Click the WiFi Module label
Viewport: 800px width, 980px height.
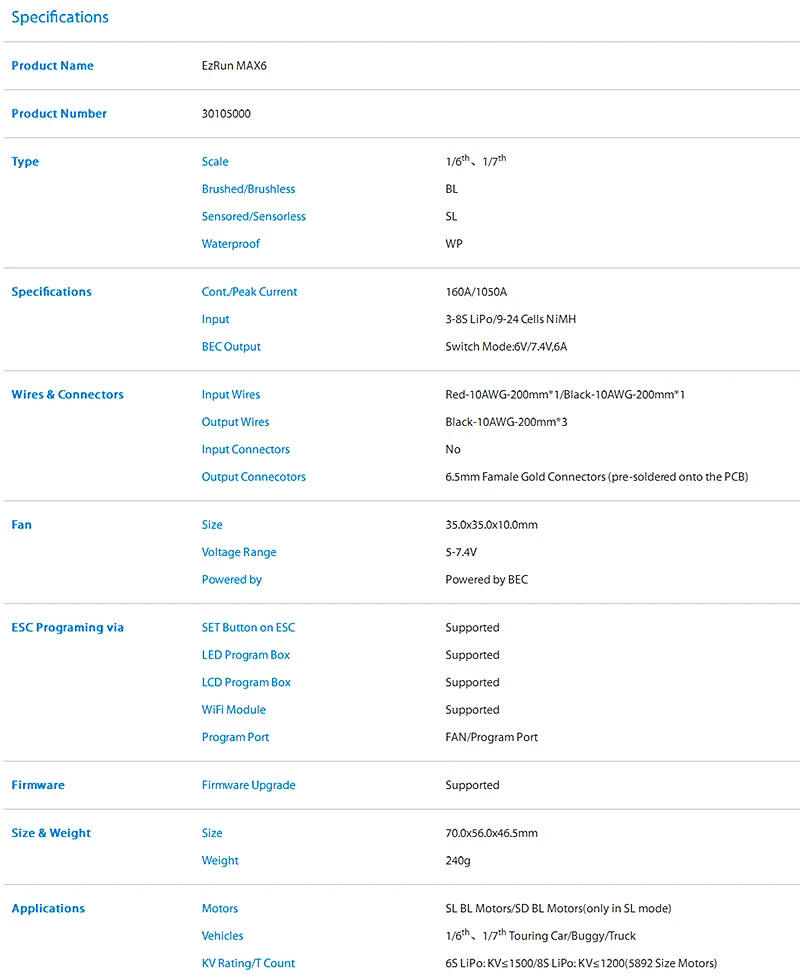point(234,710)
